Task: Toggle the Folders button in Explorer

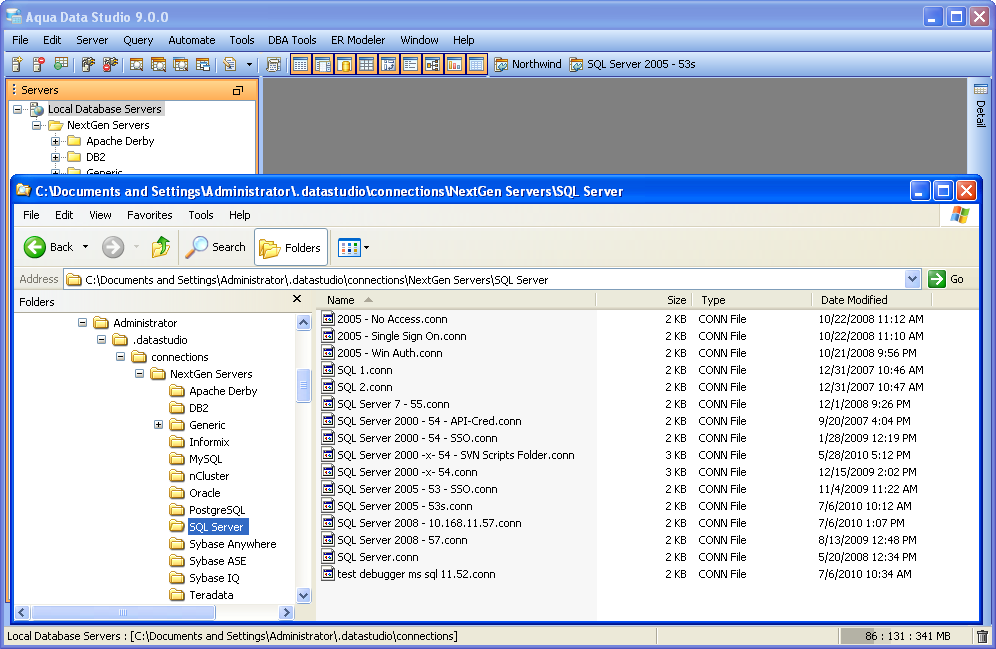Action: tap(291, 248)
